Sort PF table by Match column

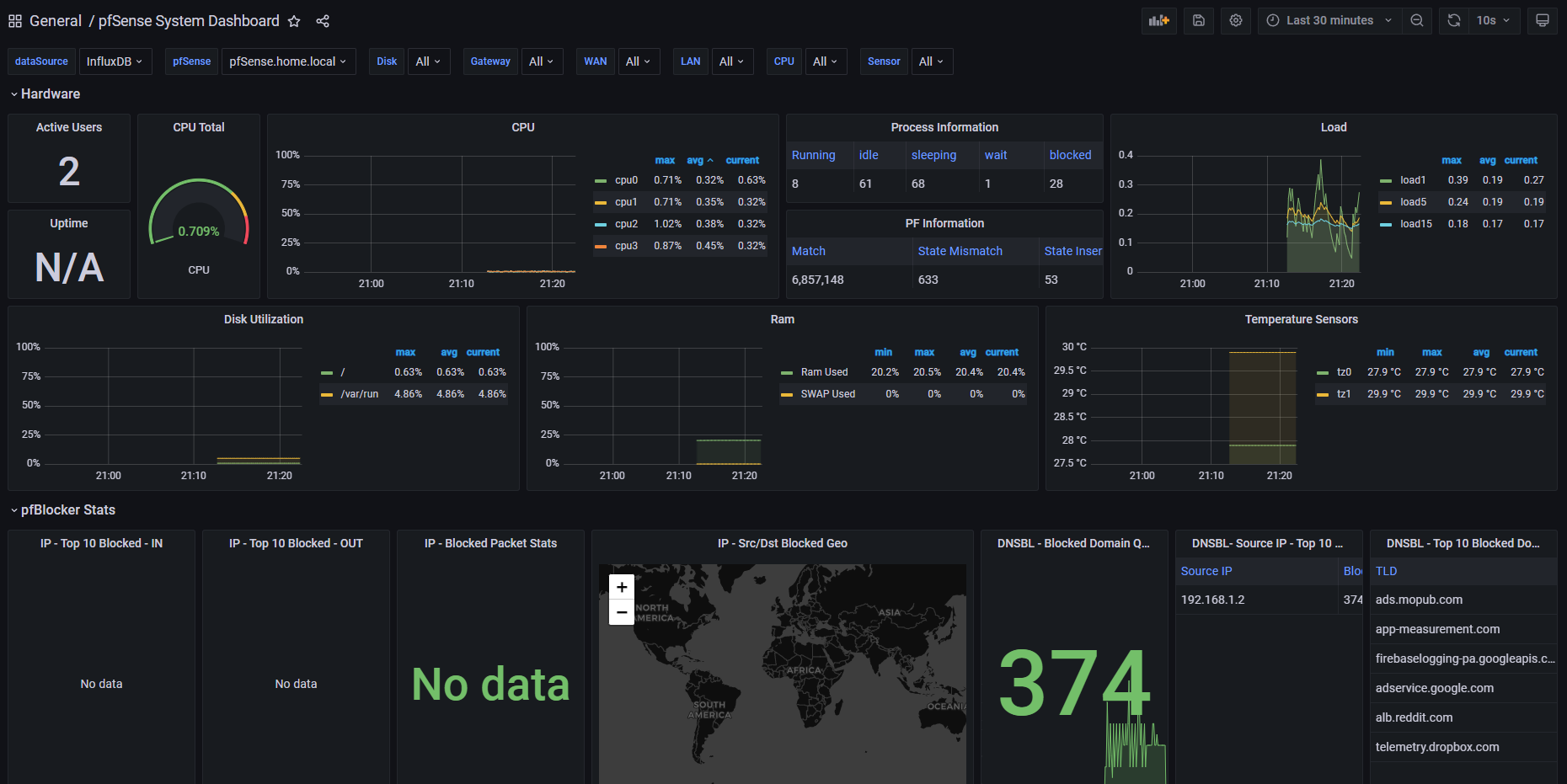click(x=808, y=251)
